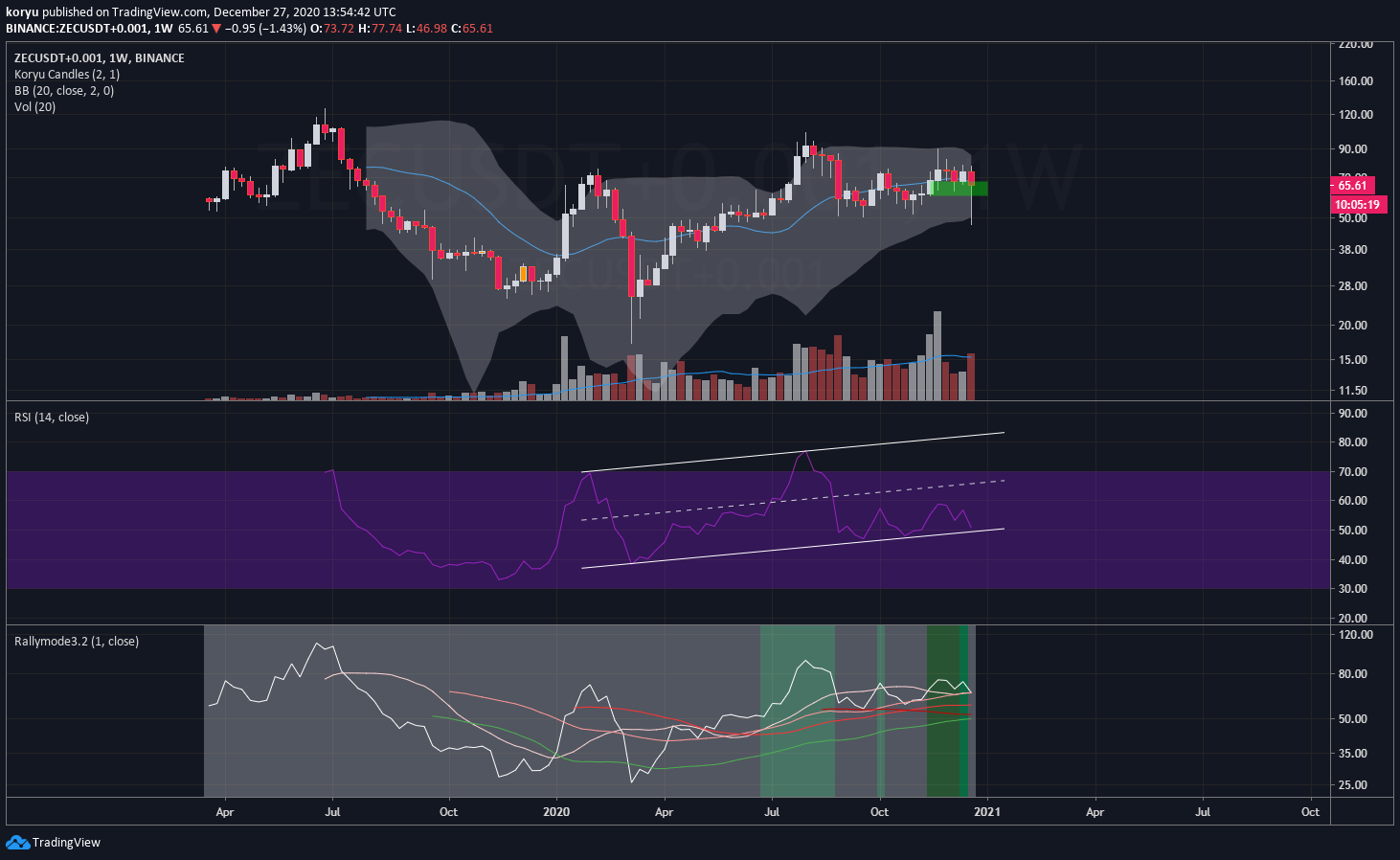This screenshot has width=1400, height=860.
Task: Select the 'Vol (20)' indicator label
Action: pos(34,107)
